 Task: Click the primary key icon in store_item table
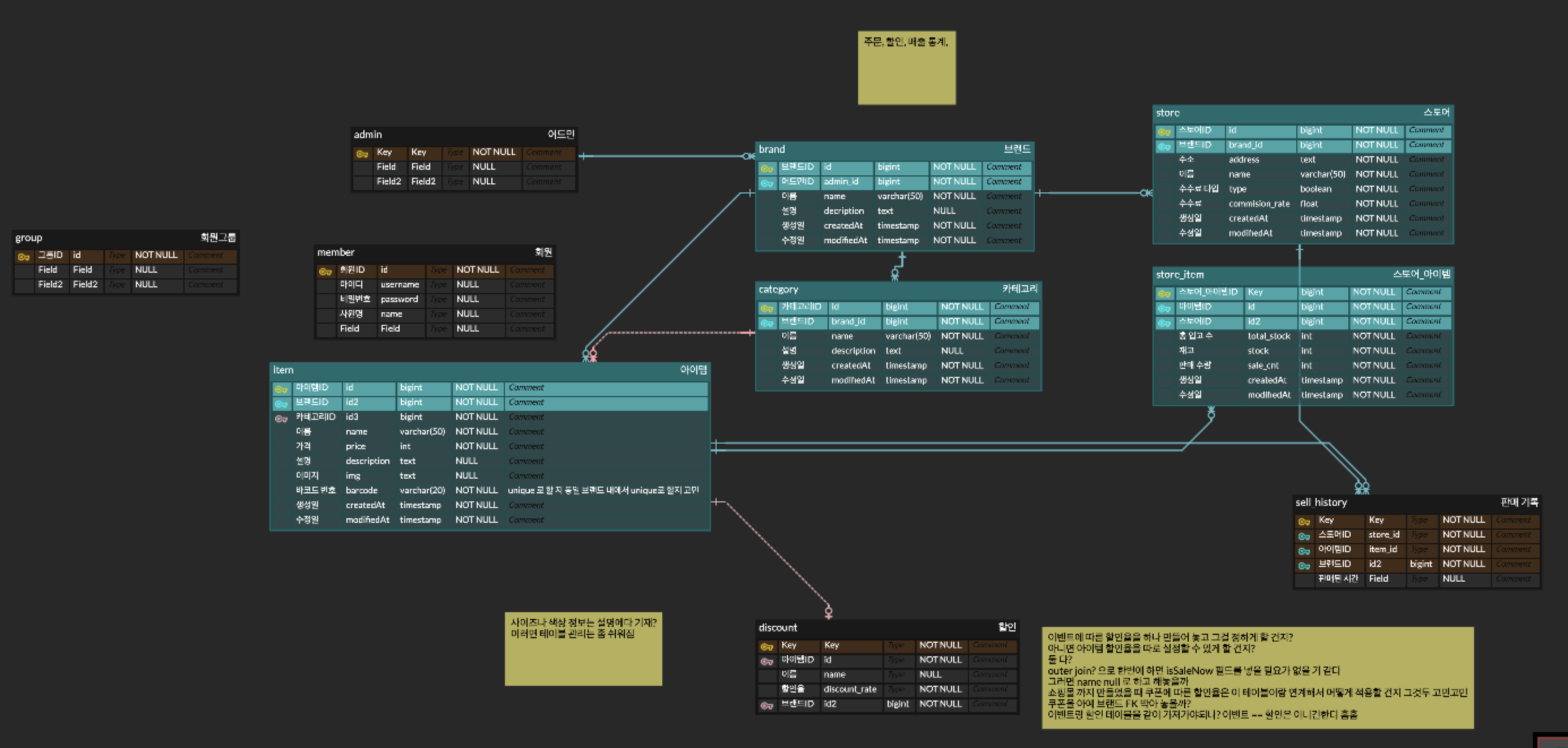1164,293
